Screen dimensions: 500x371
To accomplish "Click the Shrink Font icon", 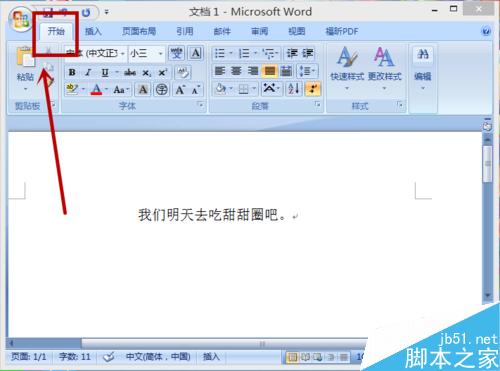I will (x=196, y=89).
